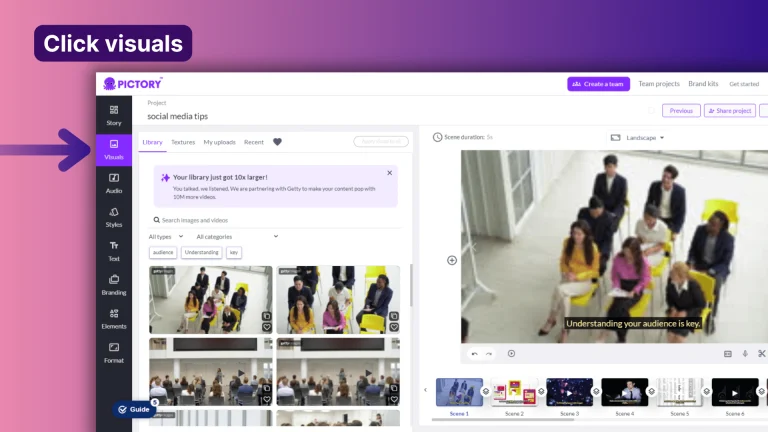Open the Story panel in sidebar
The width and height of the screenshot is (768, 432).
[114, 115]
